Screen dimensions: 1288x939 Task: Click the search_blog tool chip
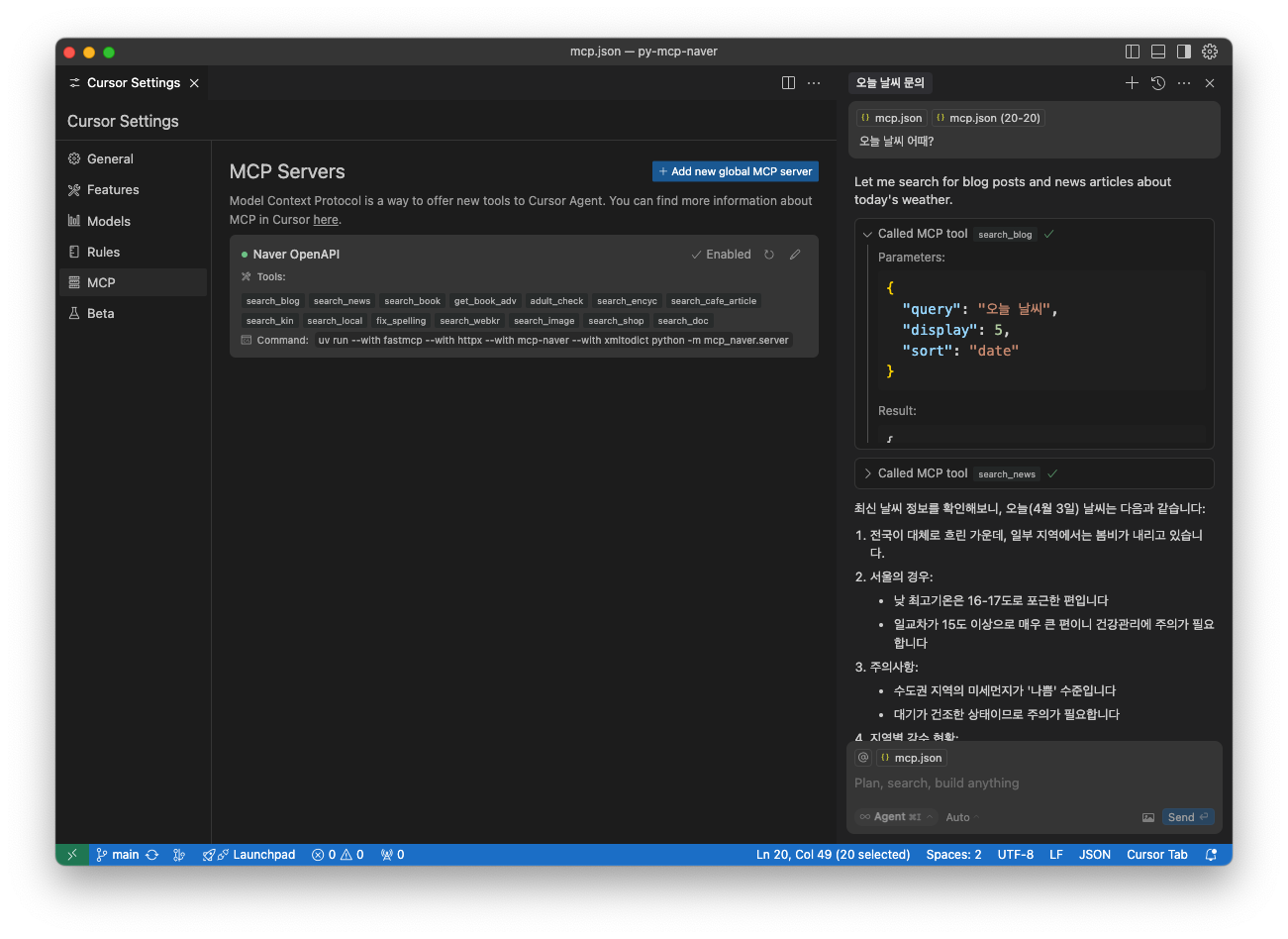(273, 301)
